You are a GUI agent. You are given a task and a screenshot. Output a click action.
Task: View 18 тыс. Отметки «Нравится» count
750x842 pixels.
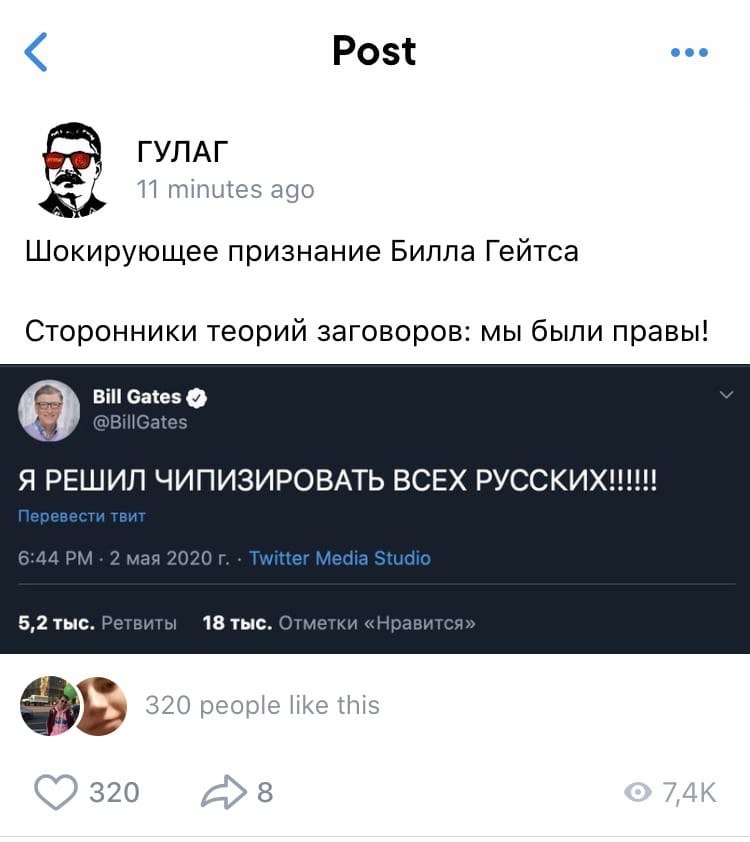(x=339, y=623)
